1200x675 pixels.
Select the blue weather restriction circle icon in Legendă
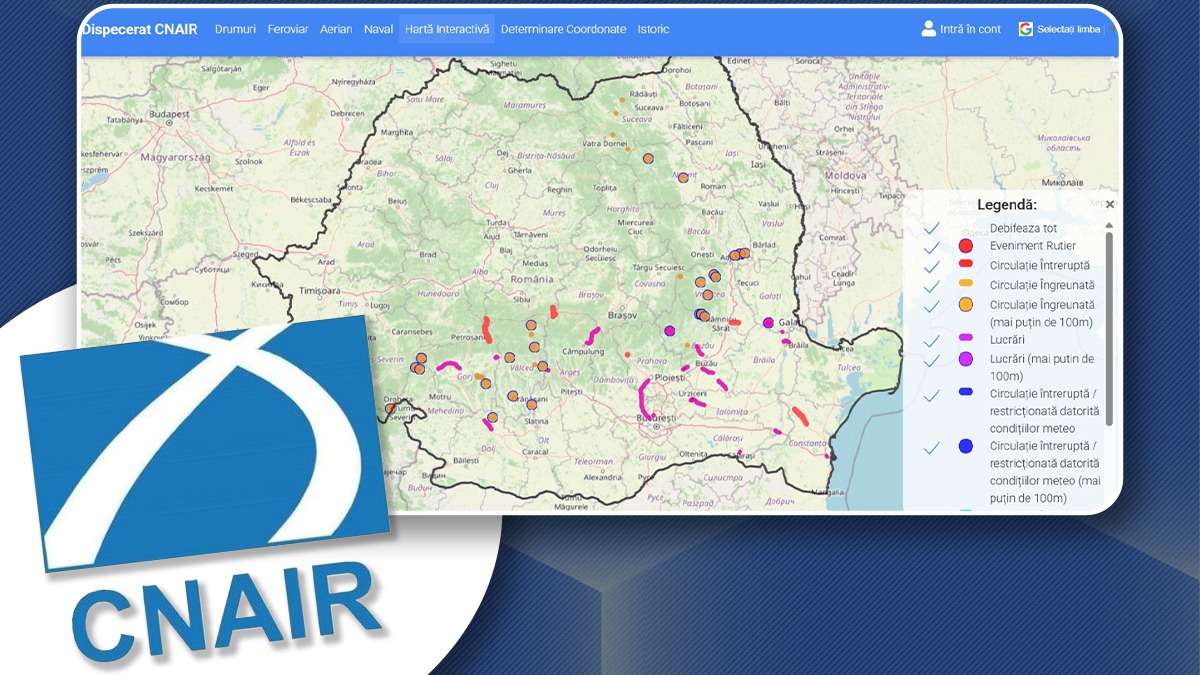pyautogui.click(x=965, y=446)
